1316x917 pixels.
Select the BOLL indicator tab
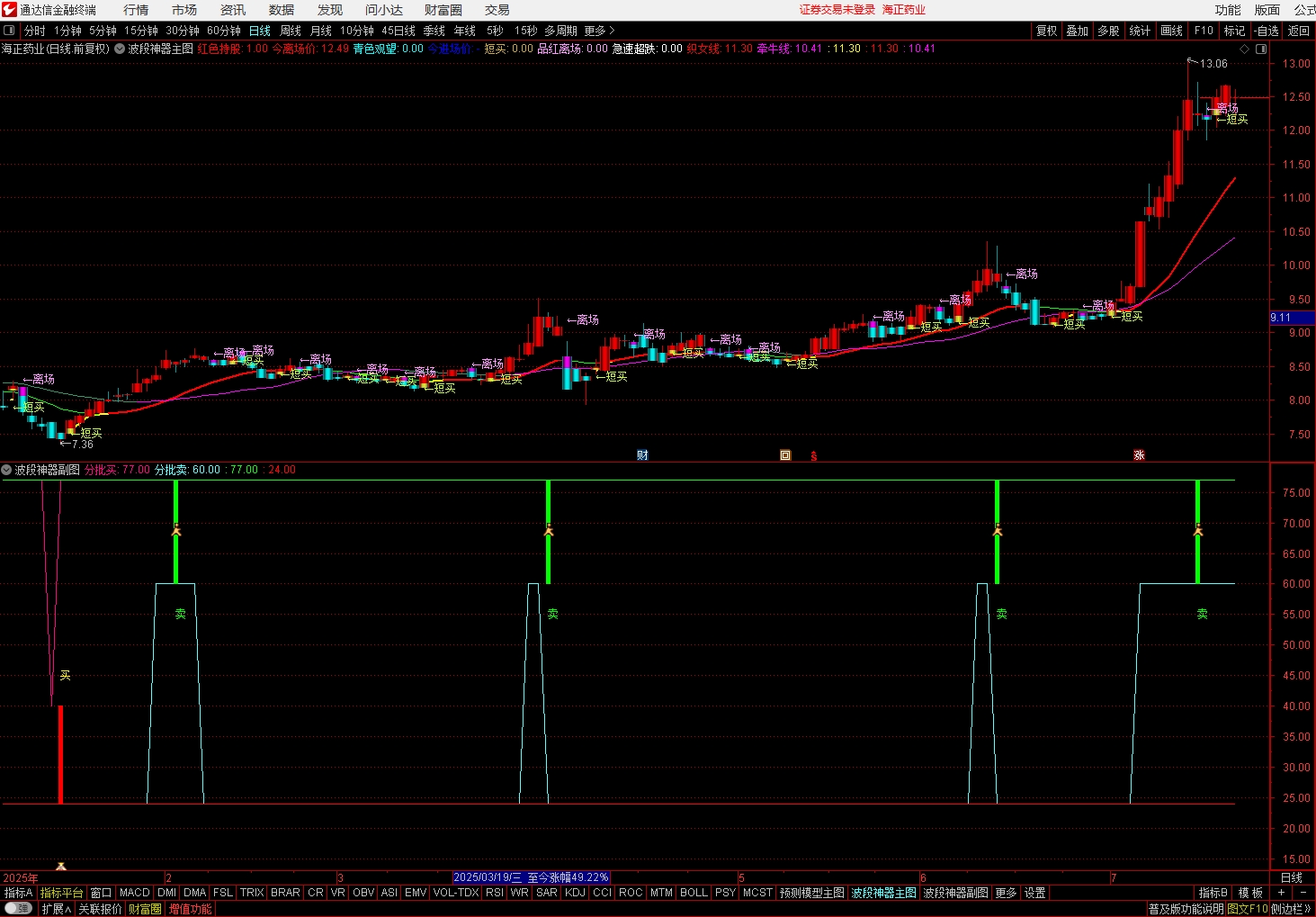pyautogui.click(x=694, y=893)
